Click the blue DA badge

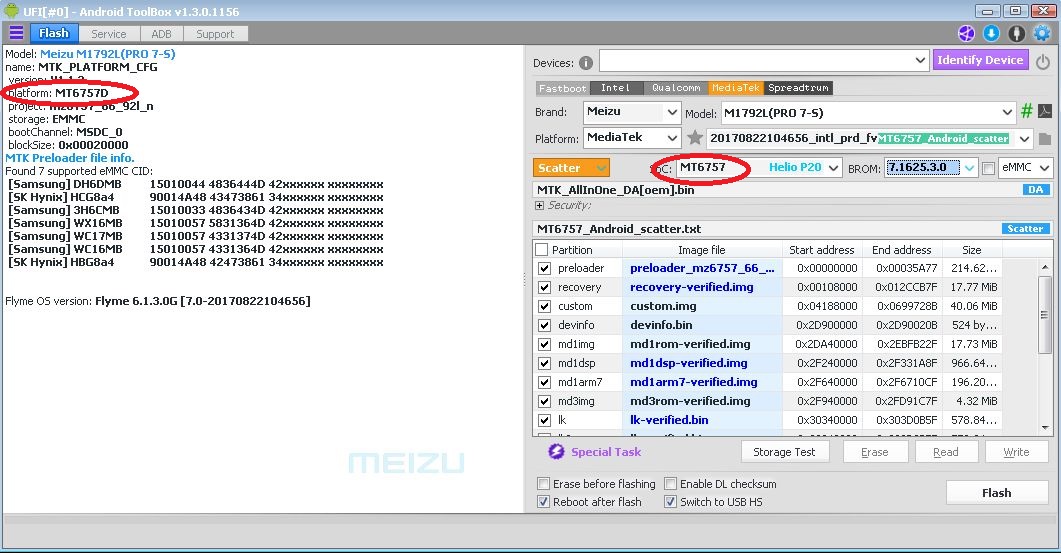(1036, 190)
